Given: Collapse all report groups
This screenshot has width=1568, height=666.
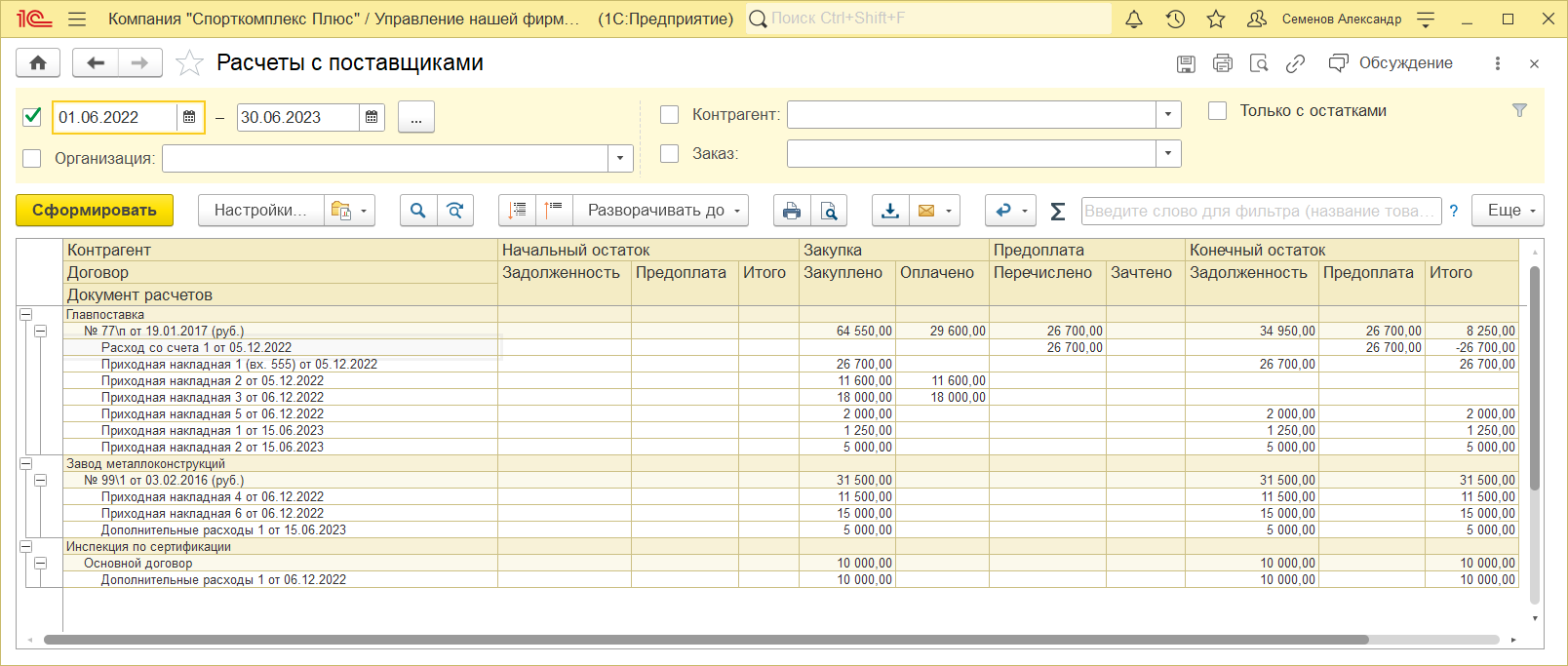Looking at the screenshot, I should click(518, 211).
